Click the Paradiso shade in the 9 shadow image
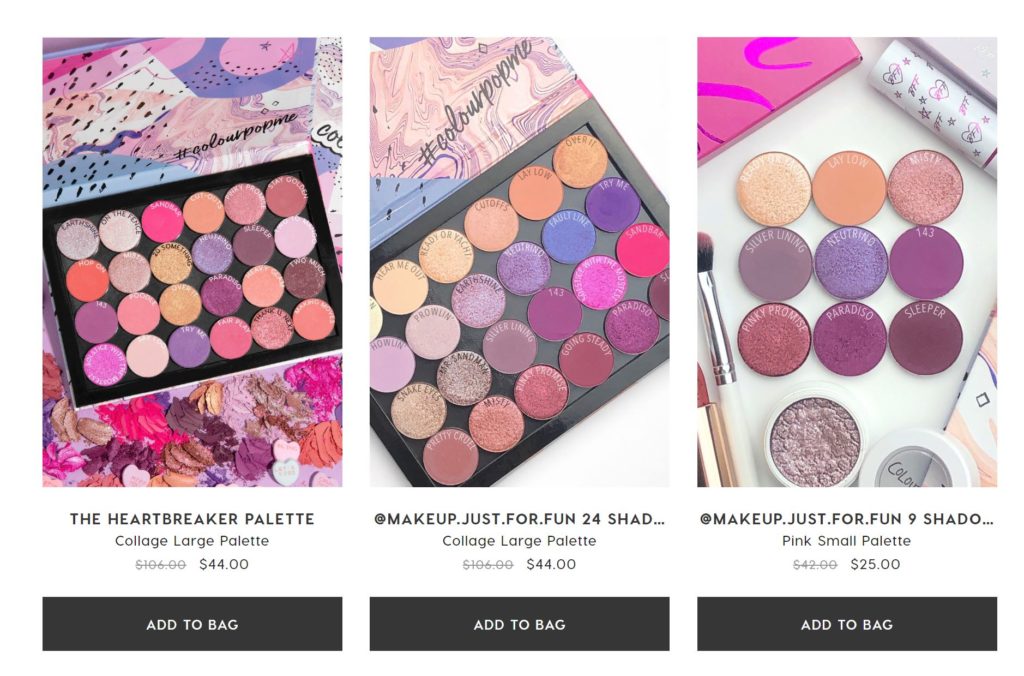Viewport: 1024px width, 676px height. (x=850, y=338)
